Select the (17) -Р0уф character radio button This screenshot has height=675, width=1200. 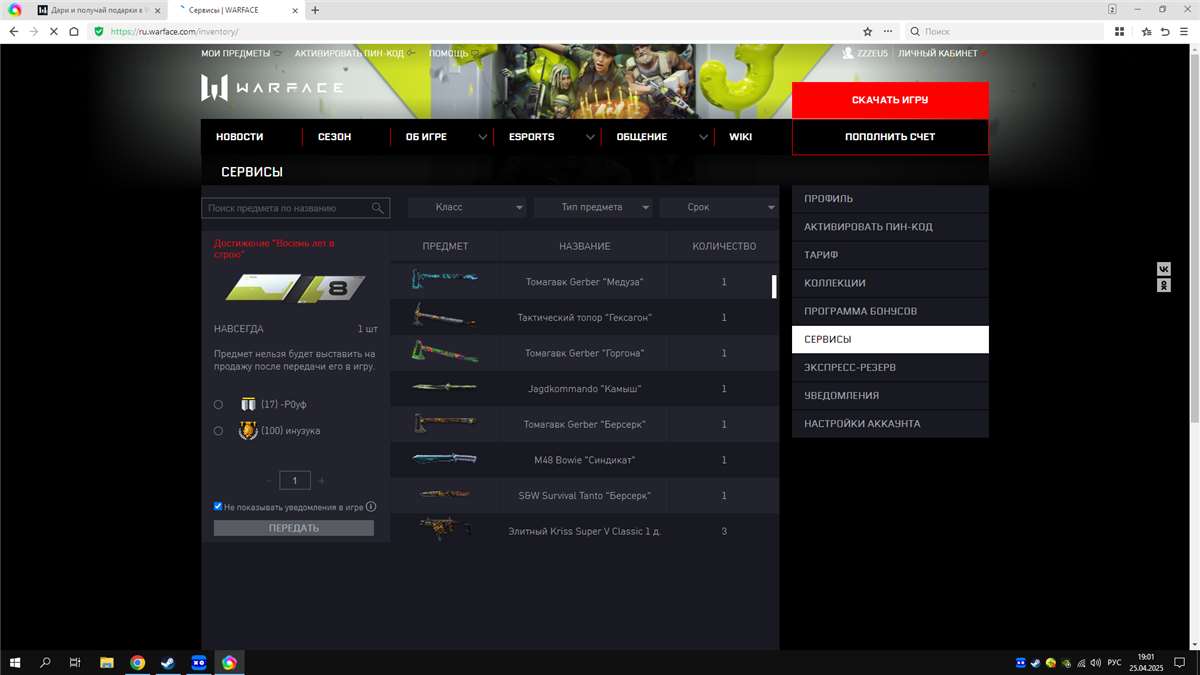(218, 405)
